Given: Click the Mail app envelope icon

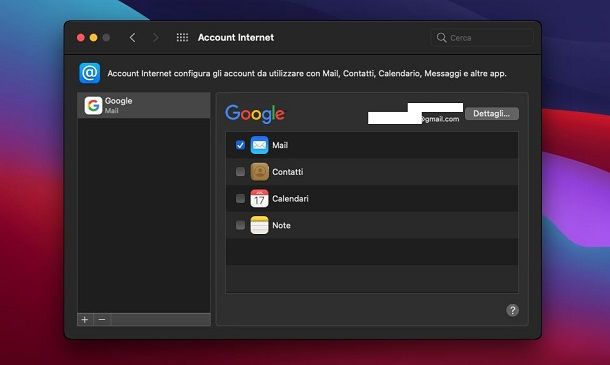Looking at the screenshot, I should tap(259, 145).
